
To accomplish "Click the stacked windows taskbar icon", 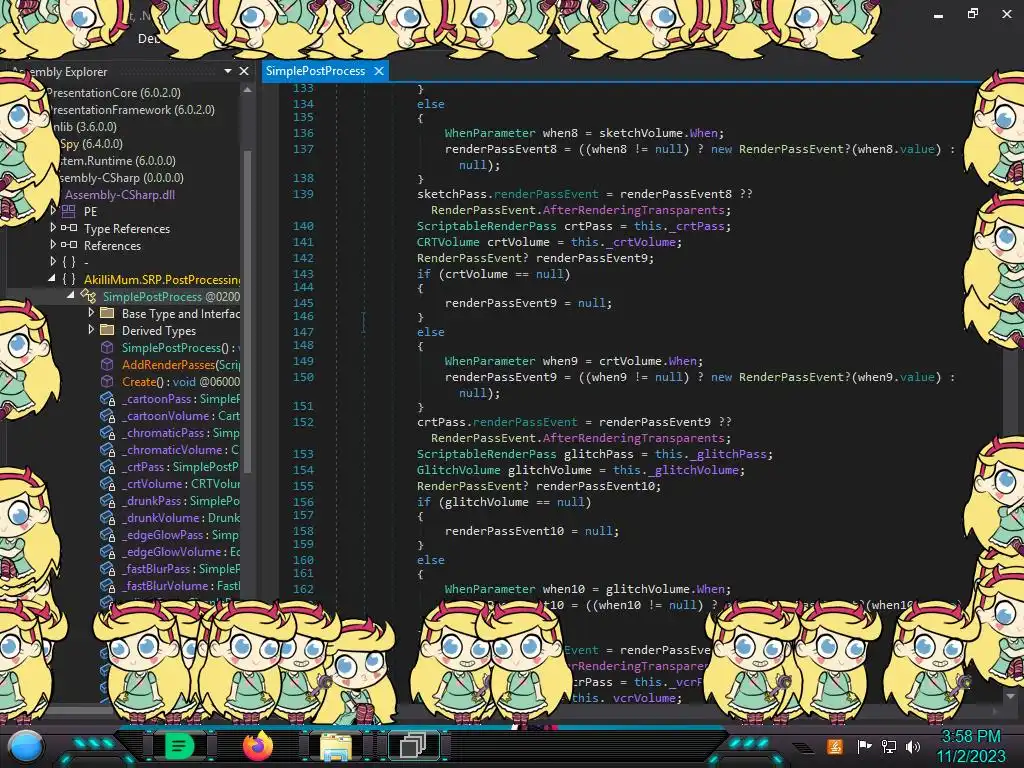I will tap(413, 745).
